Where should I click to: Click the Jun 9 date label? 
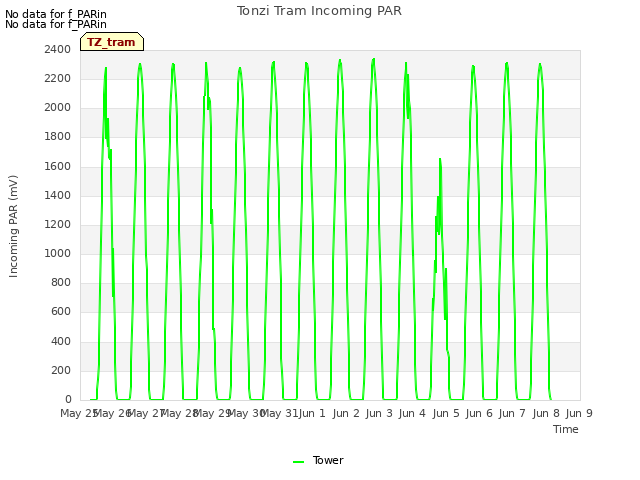pyautogui.click(x=579, y=413)
